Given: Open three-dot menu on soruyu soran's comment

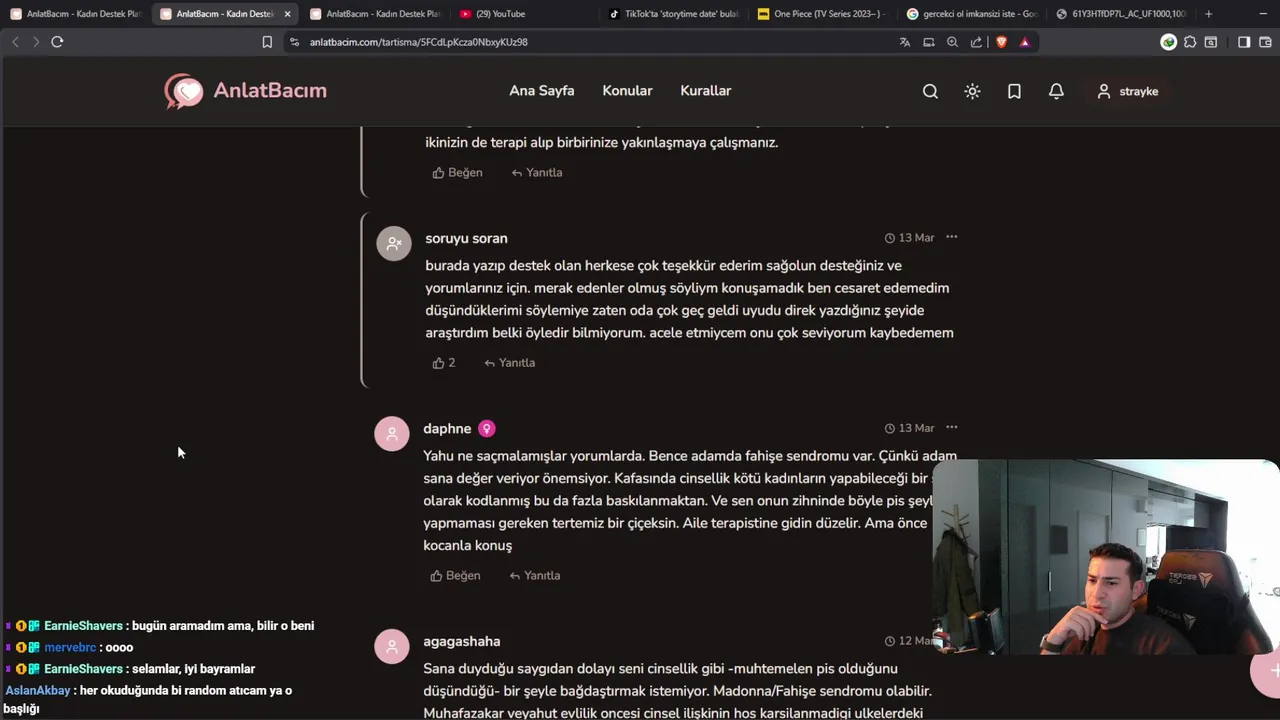Looking at the screenshot, I should pos(952,237).
